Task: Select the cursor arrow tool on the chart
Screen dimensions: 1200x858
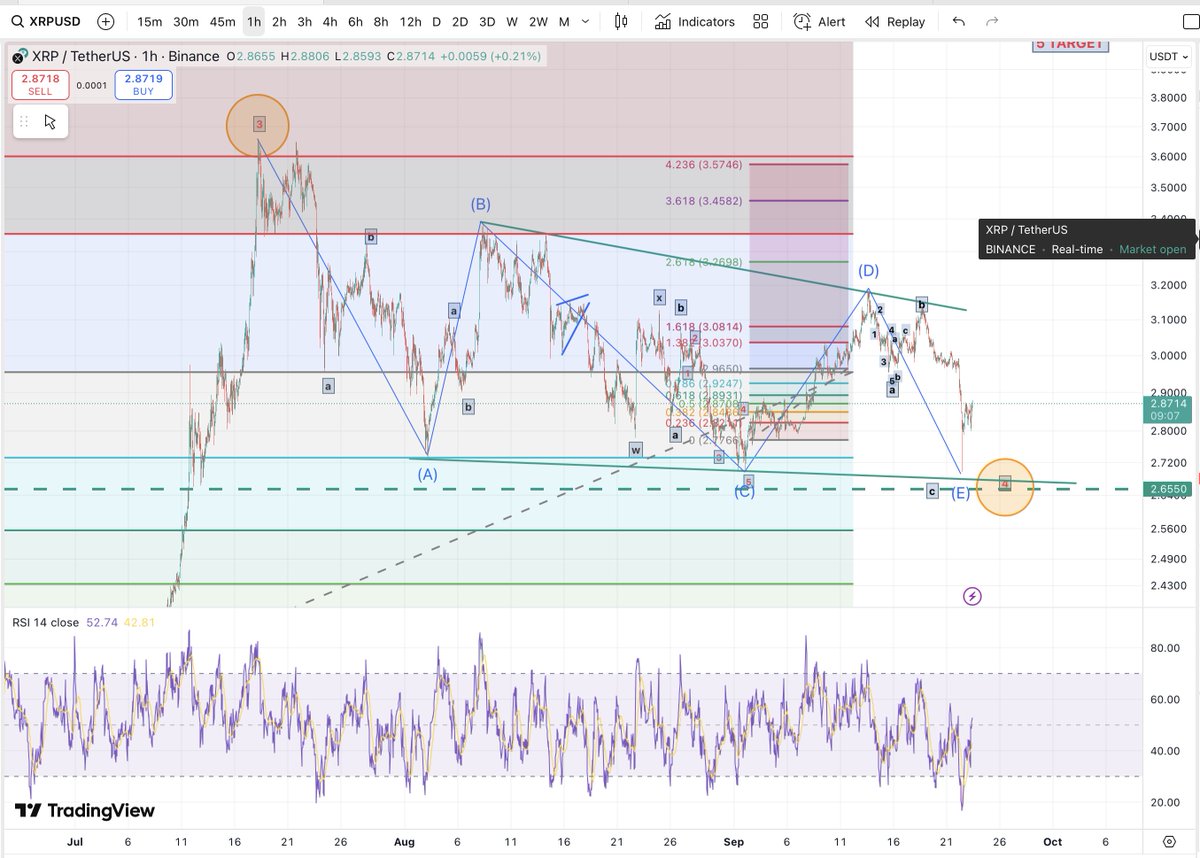Action: (x=49, y=122)
